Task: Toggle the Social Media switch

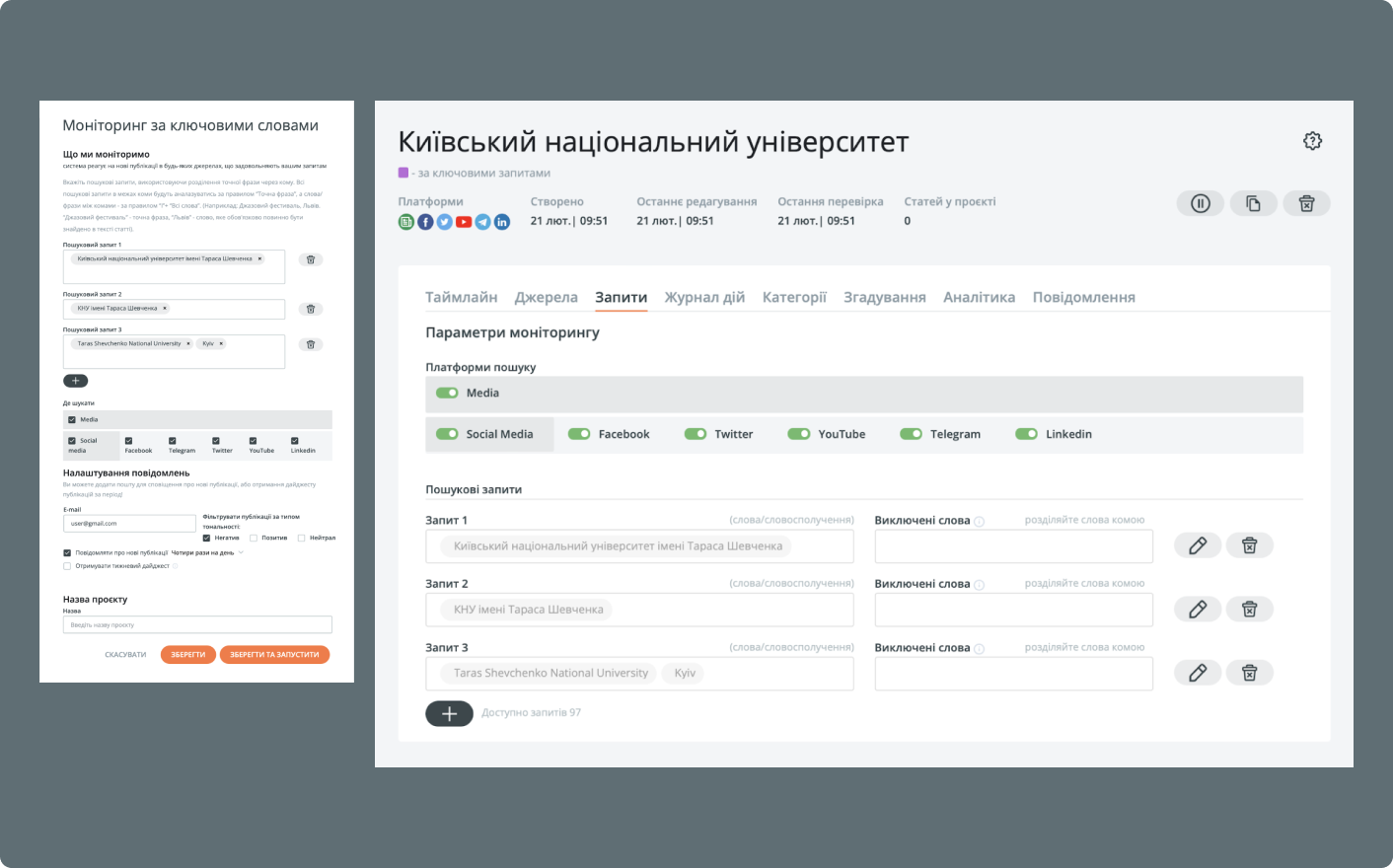Action: (x=447, y=434)
